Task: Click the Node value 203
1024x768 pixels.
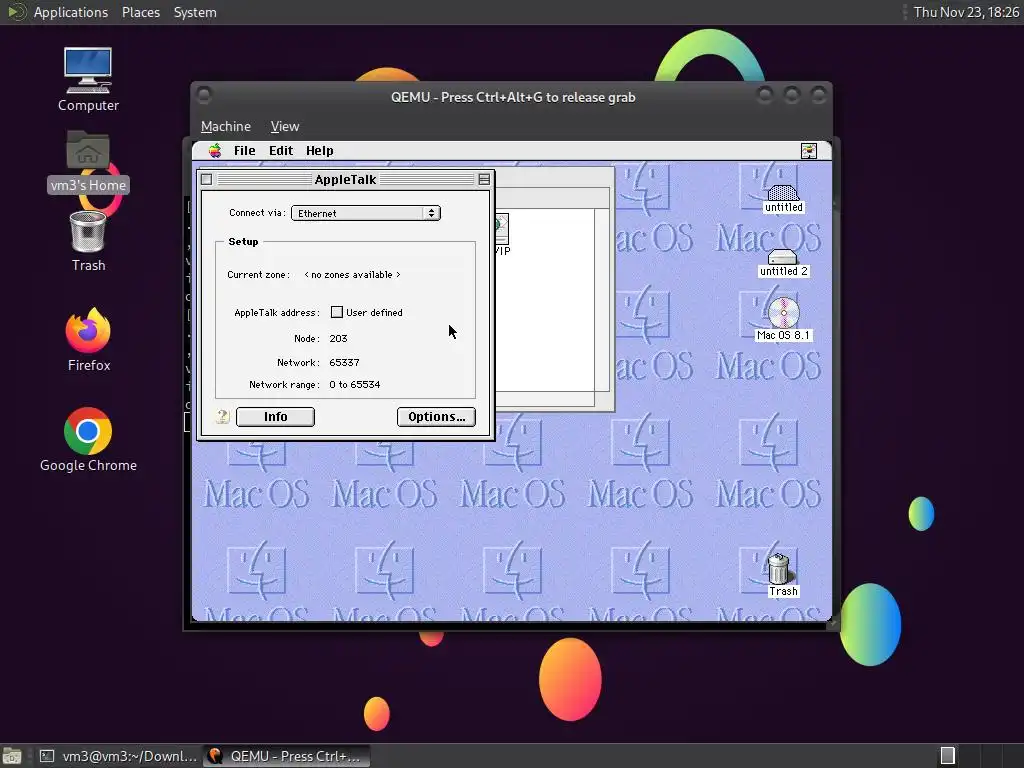Action: tap(338, 338)
